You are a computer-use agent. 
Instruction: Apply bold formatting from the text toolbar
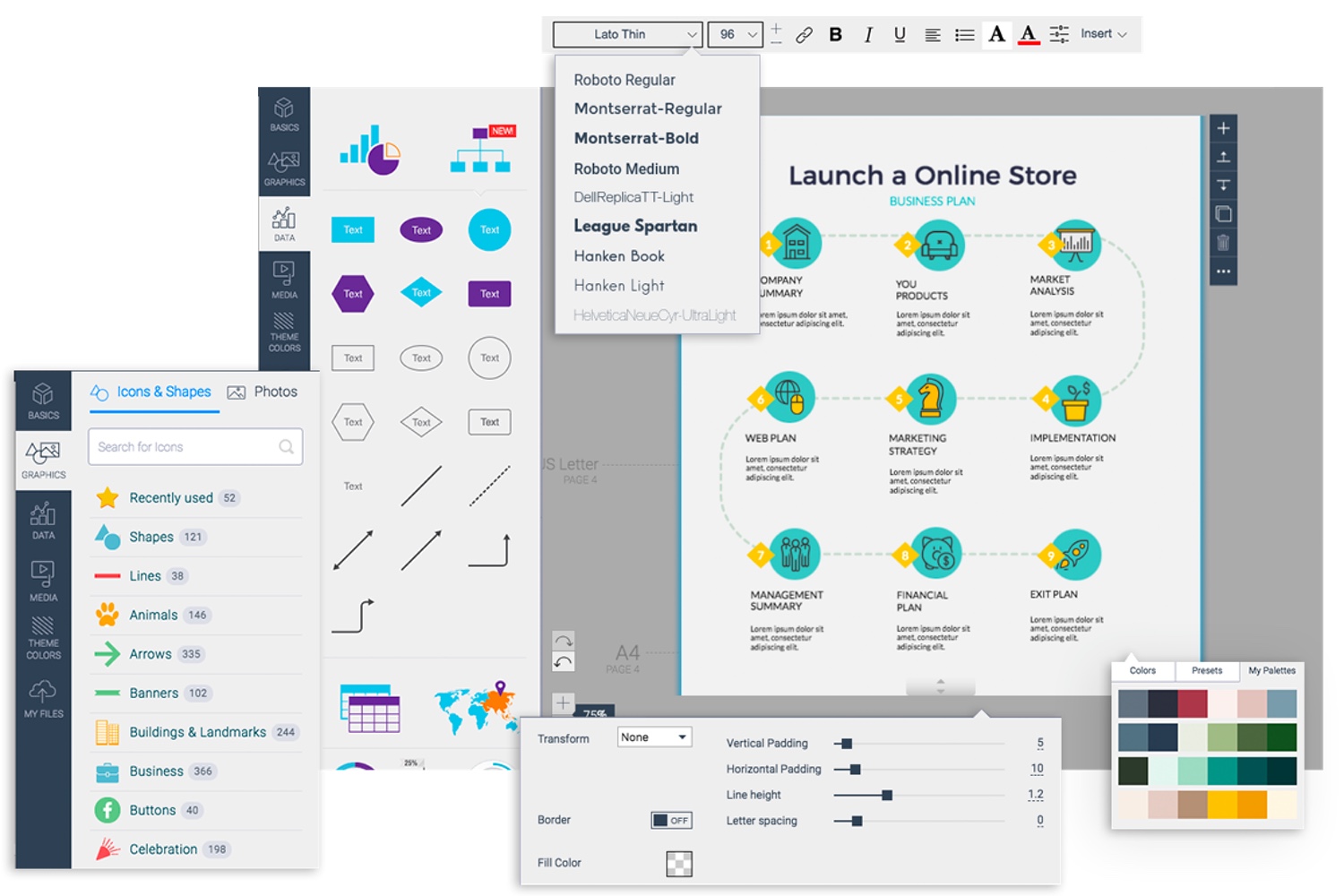[835, 34]
